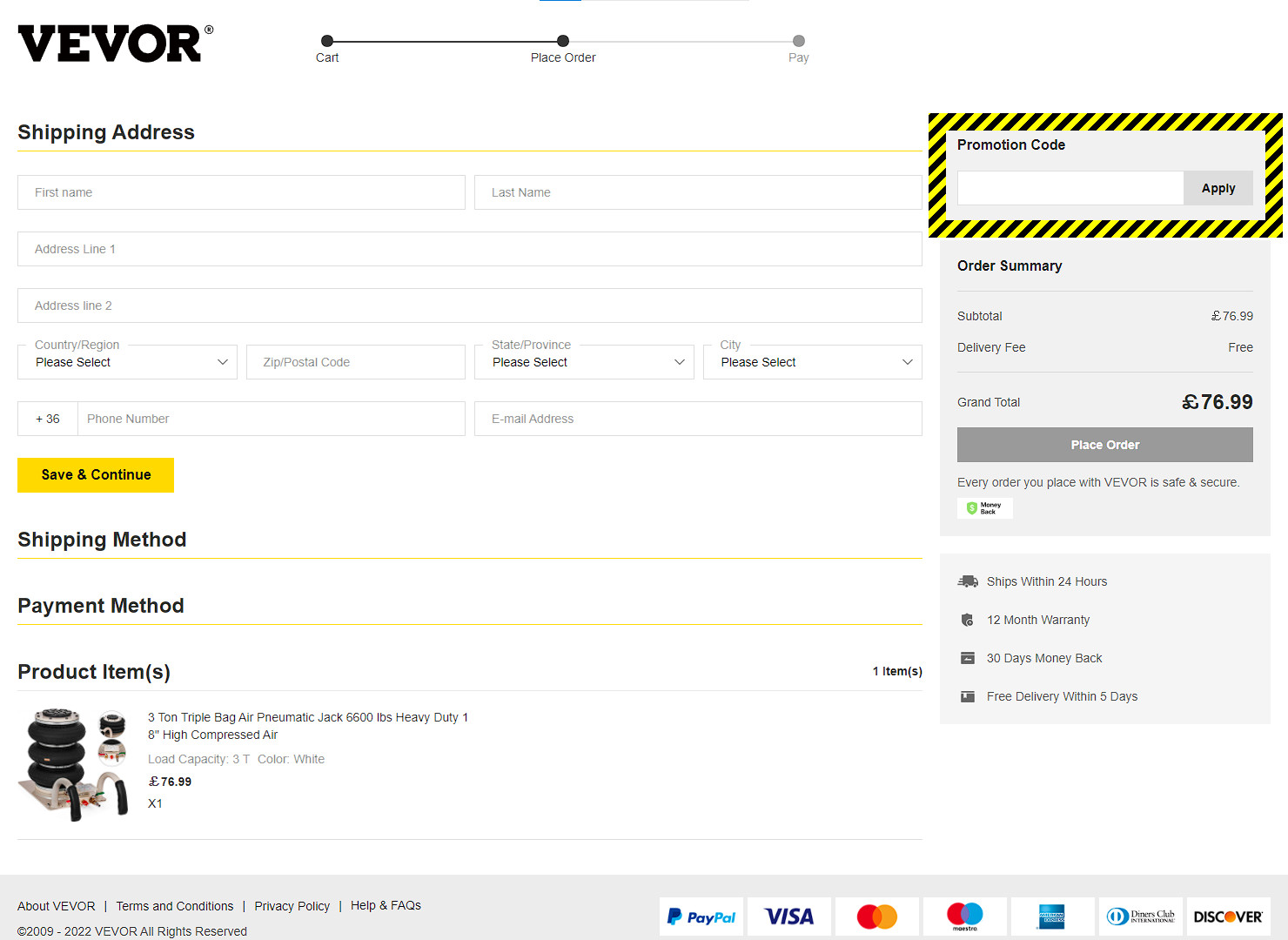1288x940 pixels.
Task: Click the Cart step label
Action: pyautogui.click(x=327, y=57)
